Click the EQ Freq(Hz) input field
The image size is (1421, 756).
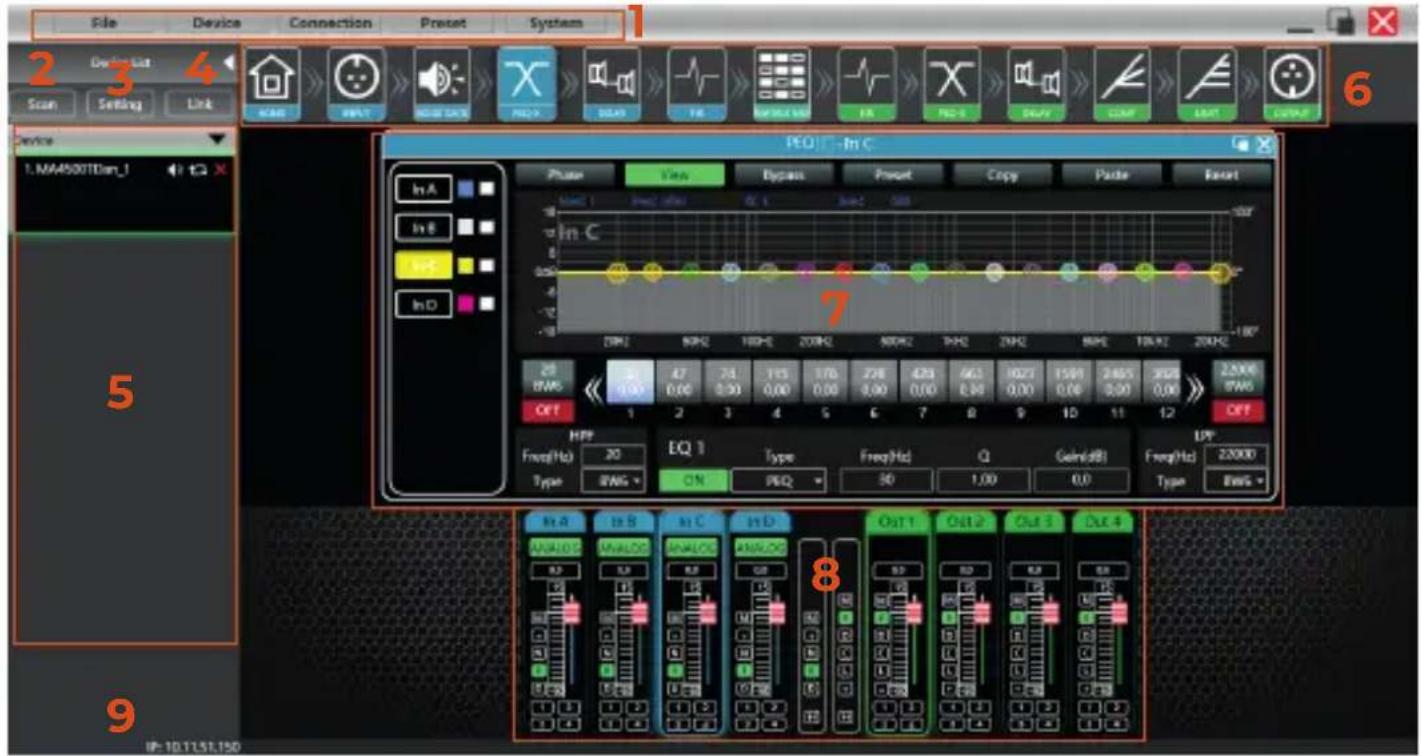pyautogui.click(x=883, y=480)
